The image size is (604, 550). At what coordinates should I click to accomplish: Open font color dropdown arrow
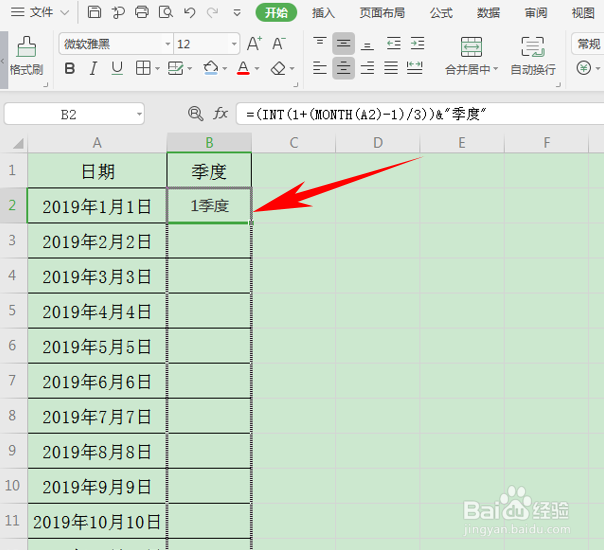tap(257, 69)
